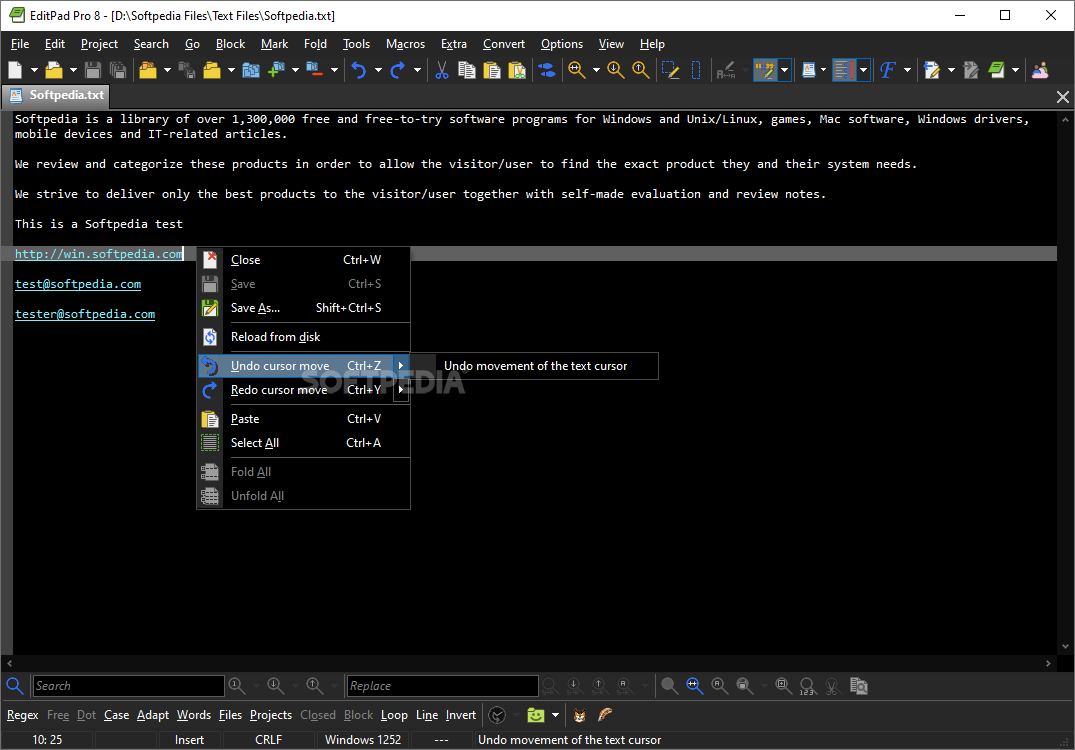Click the Windows 1252 encoding status cell
This screenshot has width=1075, height=750.
(363, 740)
